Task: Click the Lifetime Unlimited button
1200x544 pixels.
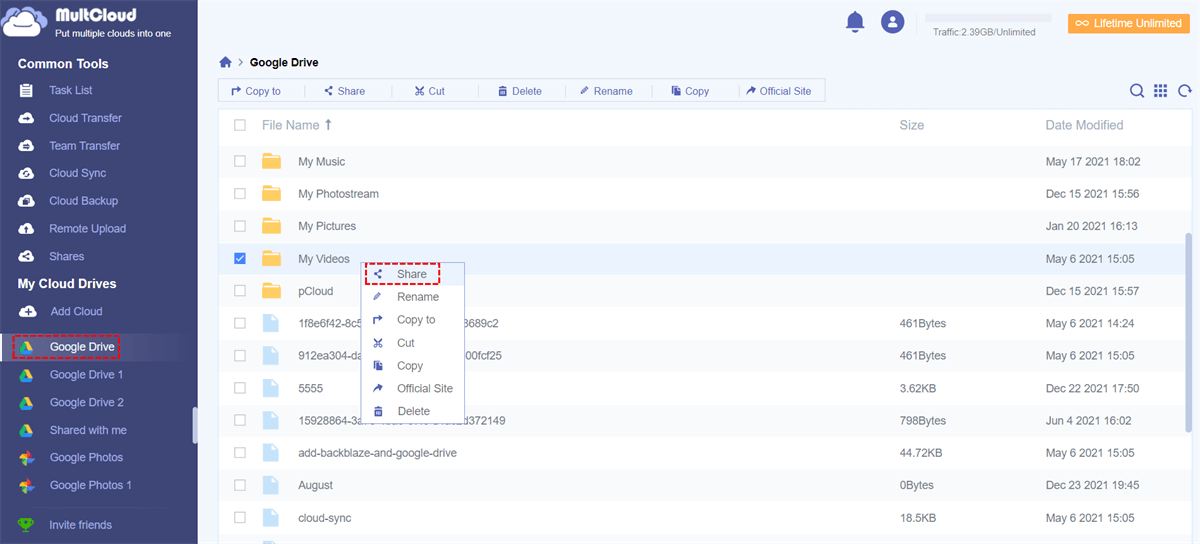Action: point(1128,23)
